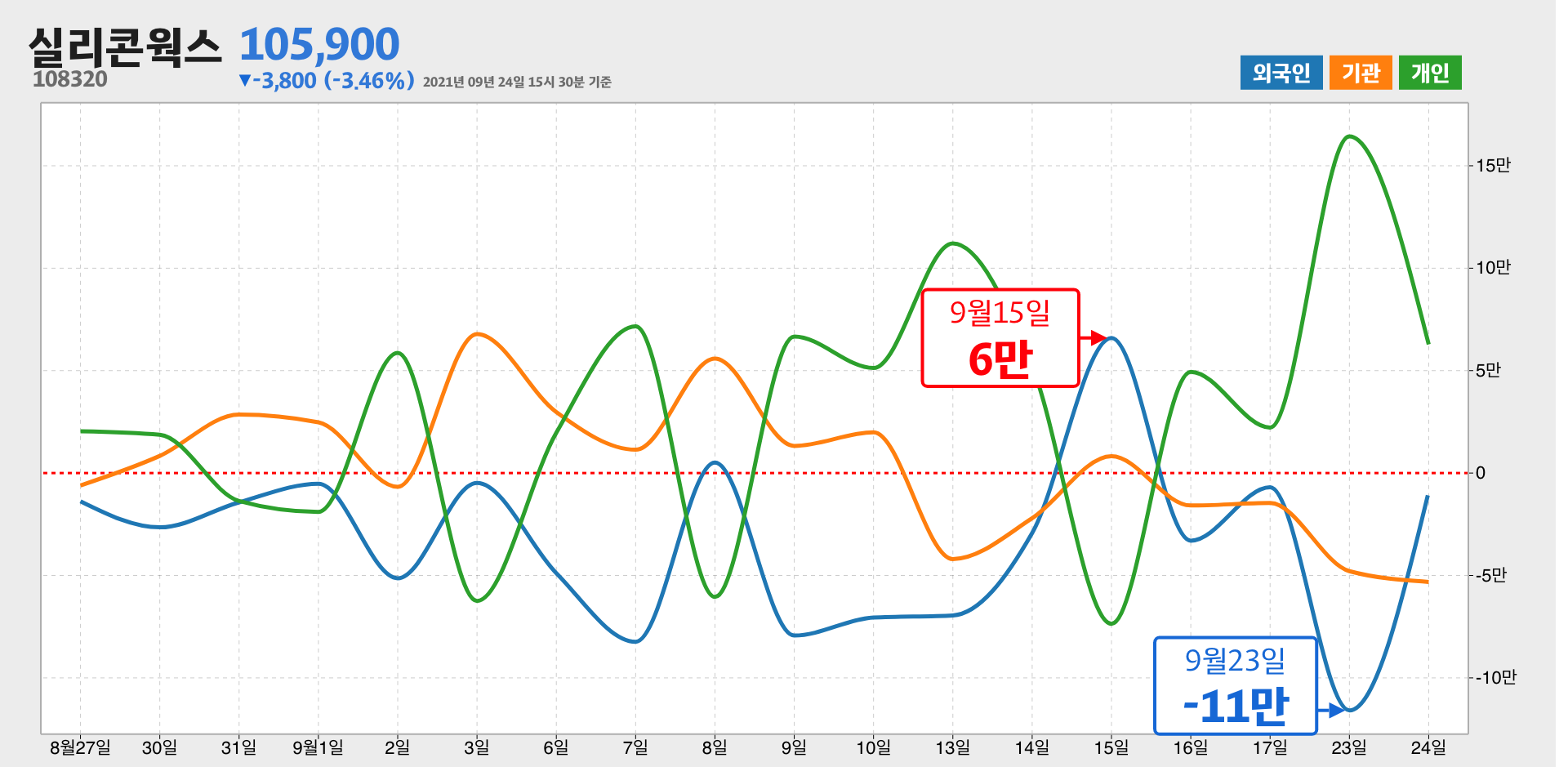Viewport: 1568px width, 767px height.
Task: Select the stock code 108320
Action: [70, 79]
